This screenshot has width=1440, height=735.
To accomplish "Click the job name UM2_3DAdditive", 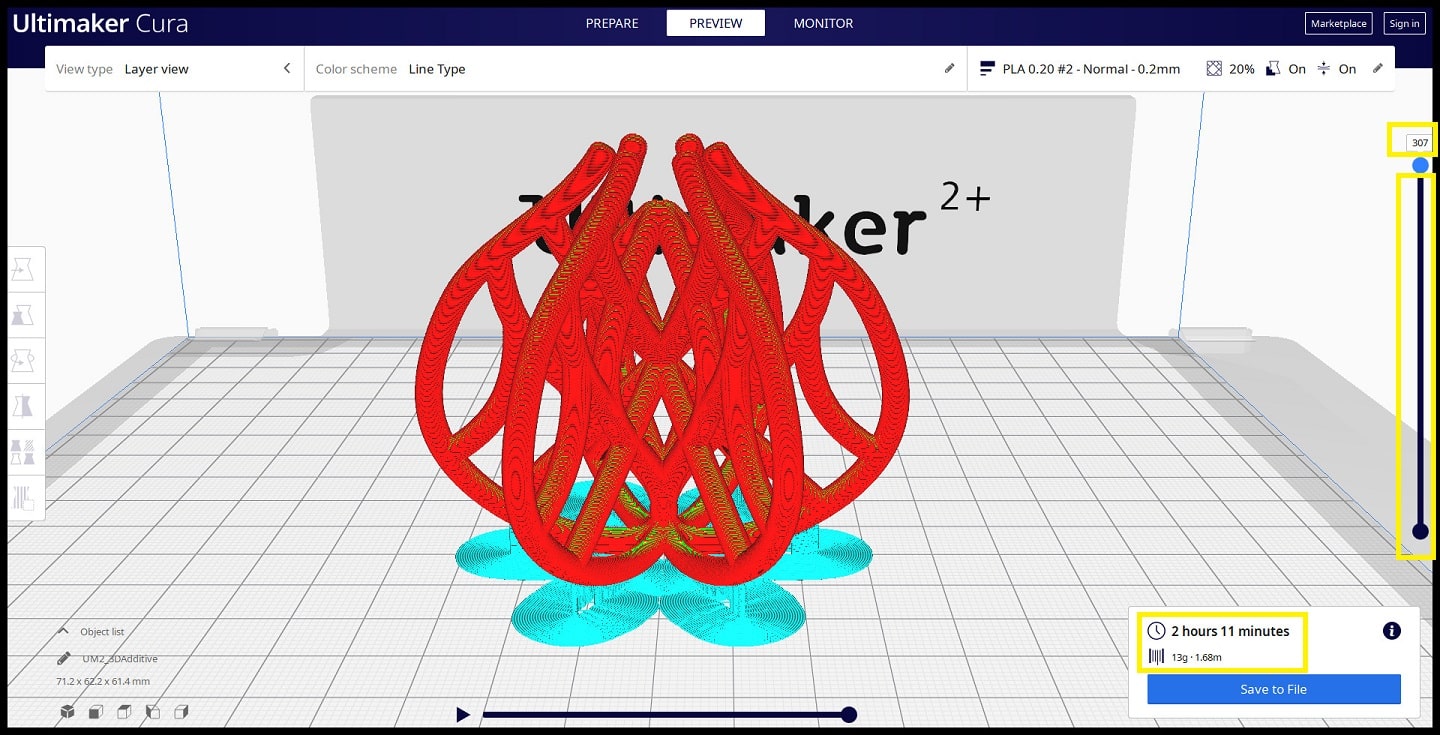I will (x=120, y=659).
